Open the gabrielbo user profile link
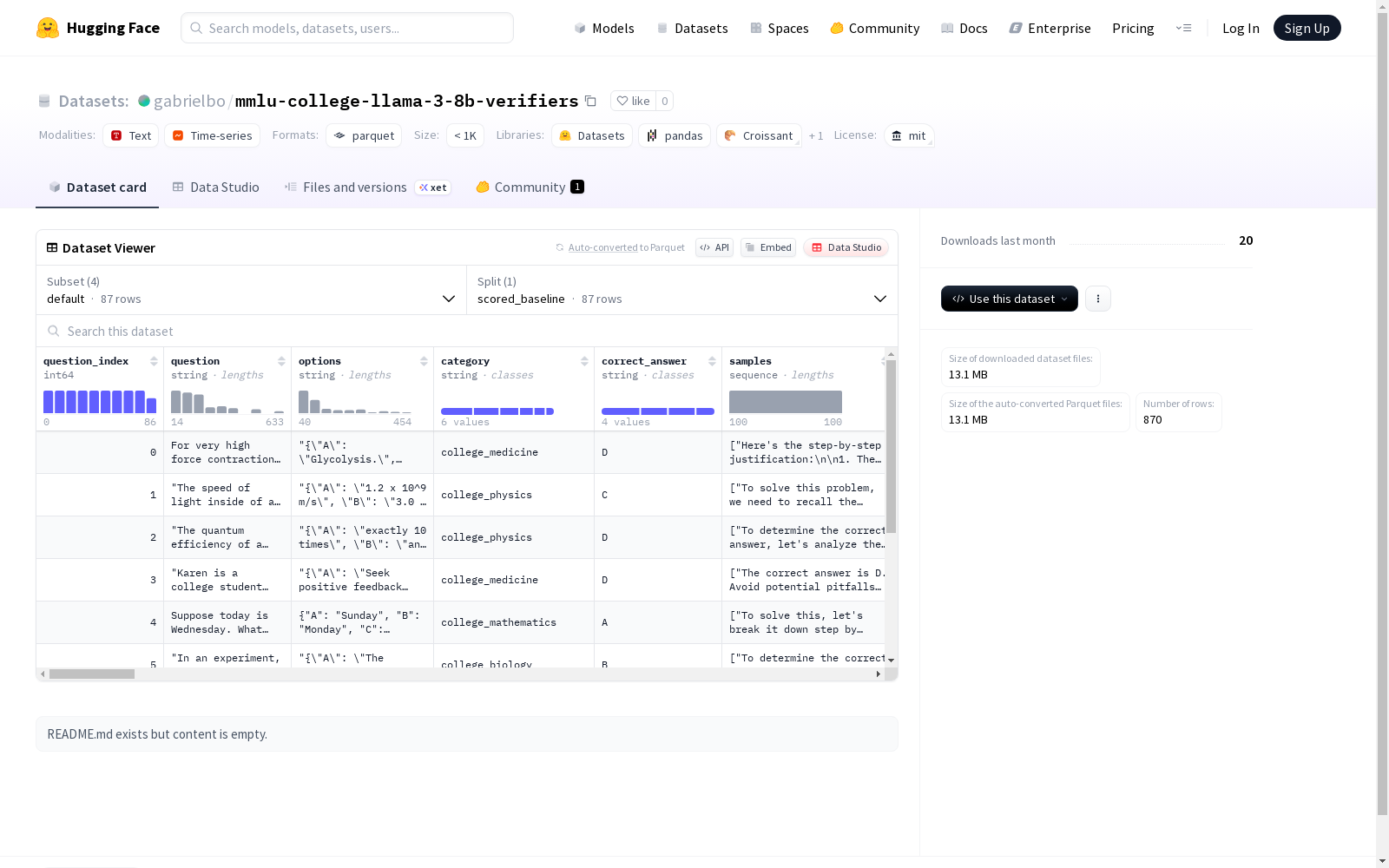 pos(189,101)
